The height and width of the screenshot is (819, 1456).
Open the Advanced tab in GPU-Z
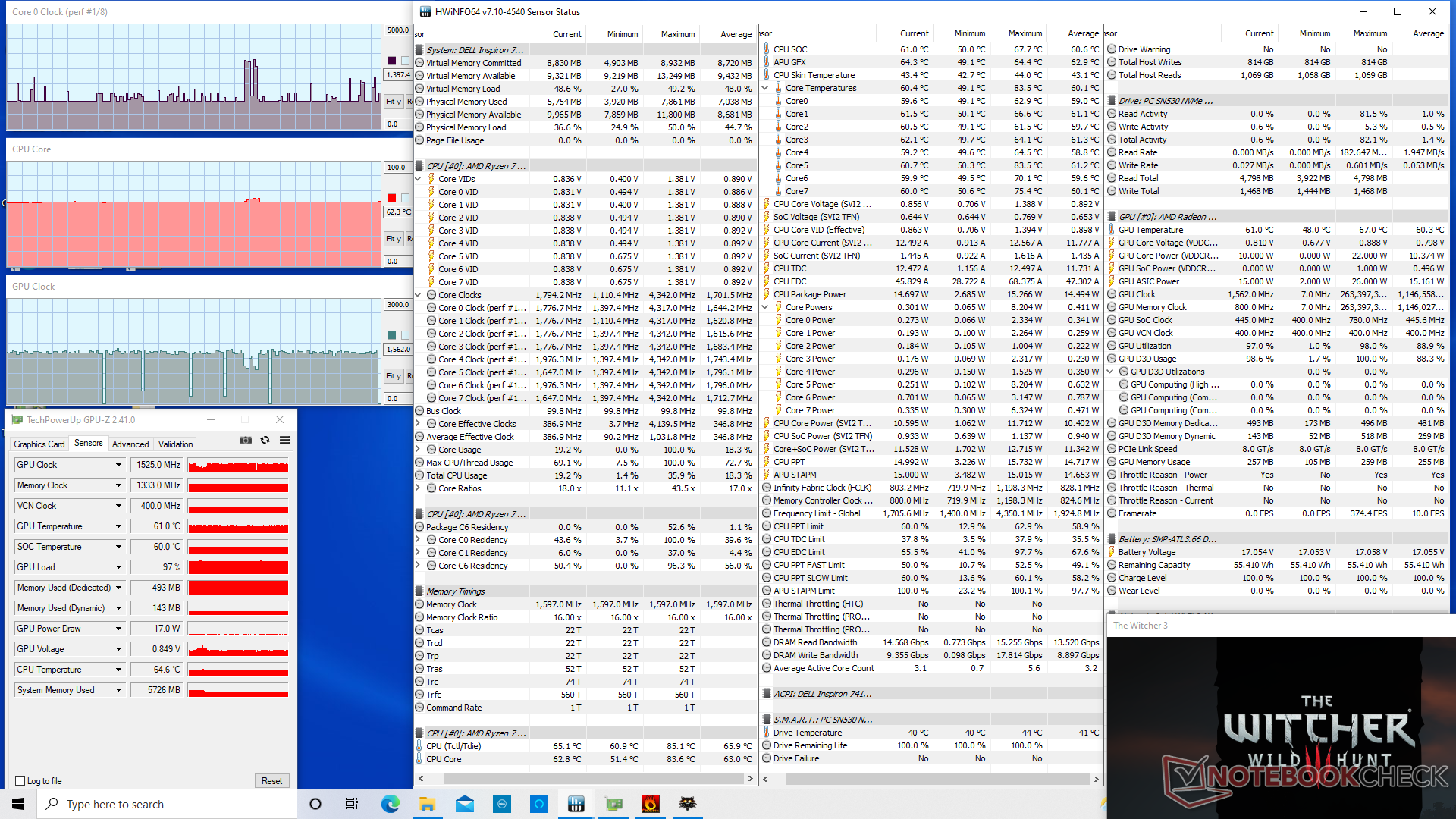tap(130, 444)
